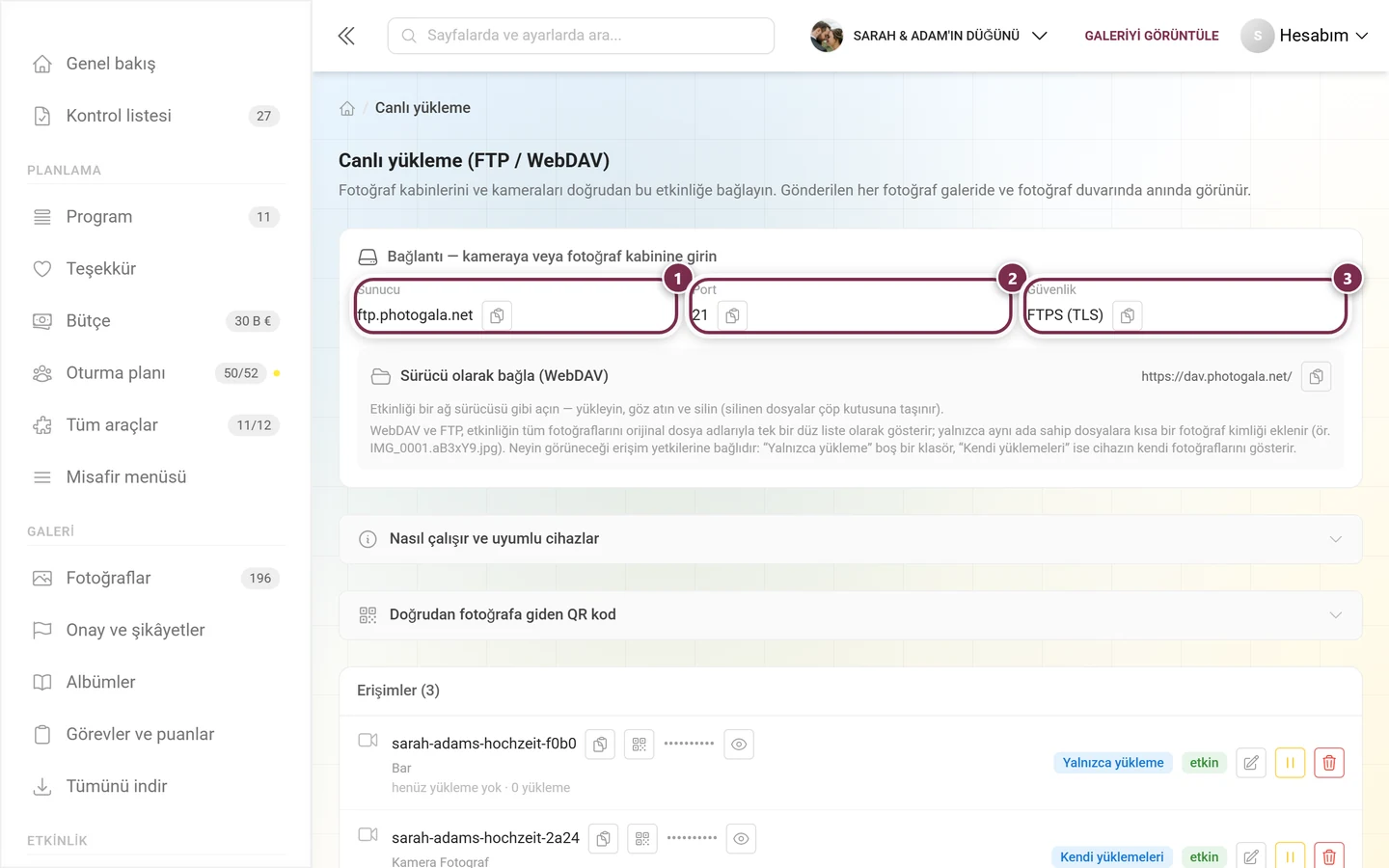Screen dimensions: 1389x868
Task: Edit the sarah-adams-hochzeit-f0b0 access
Action: pyautogui.click(x=1251, y=763)
